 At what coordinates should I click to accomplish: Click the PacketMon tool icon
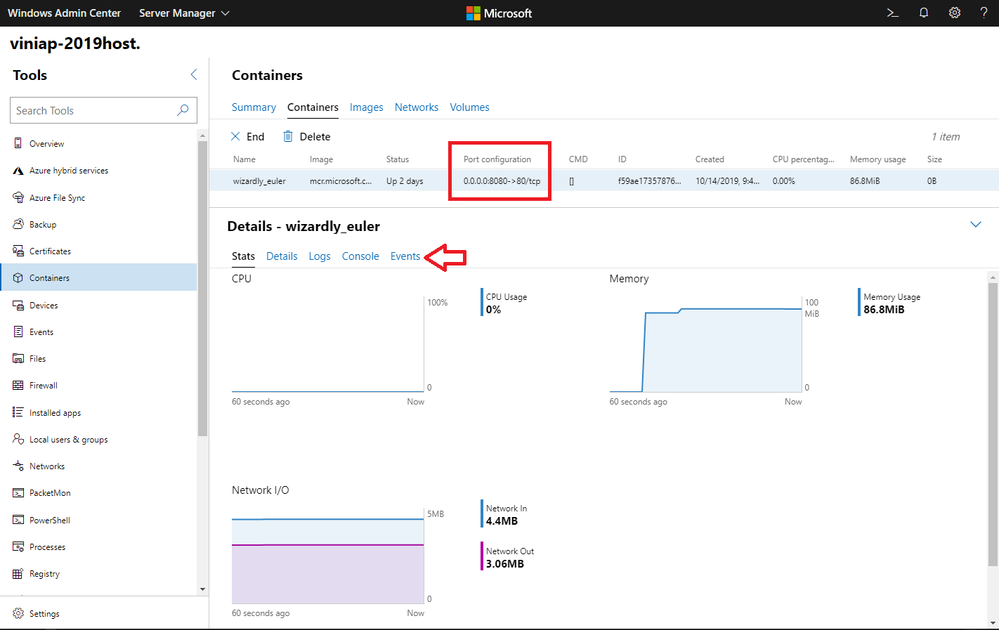tap(18, 493)
